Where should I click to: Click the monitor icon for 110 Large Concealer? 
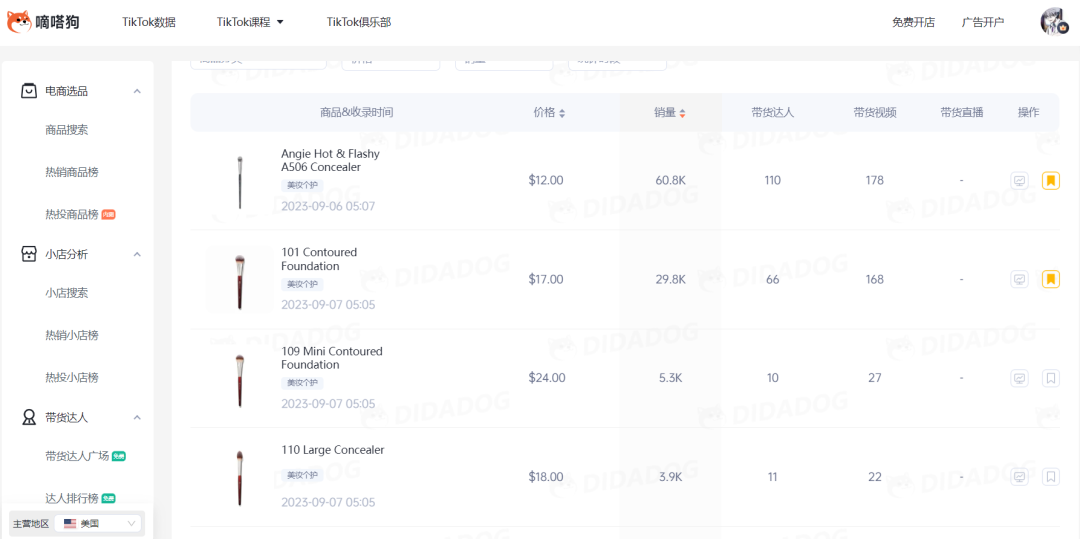pyautogui.click(x=1019, y=477)
